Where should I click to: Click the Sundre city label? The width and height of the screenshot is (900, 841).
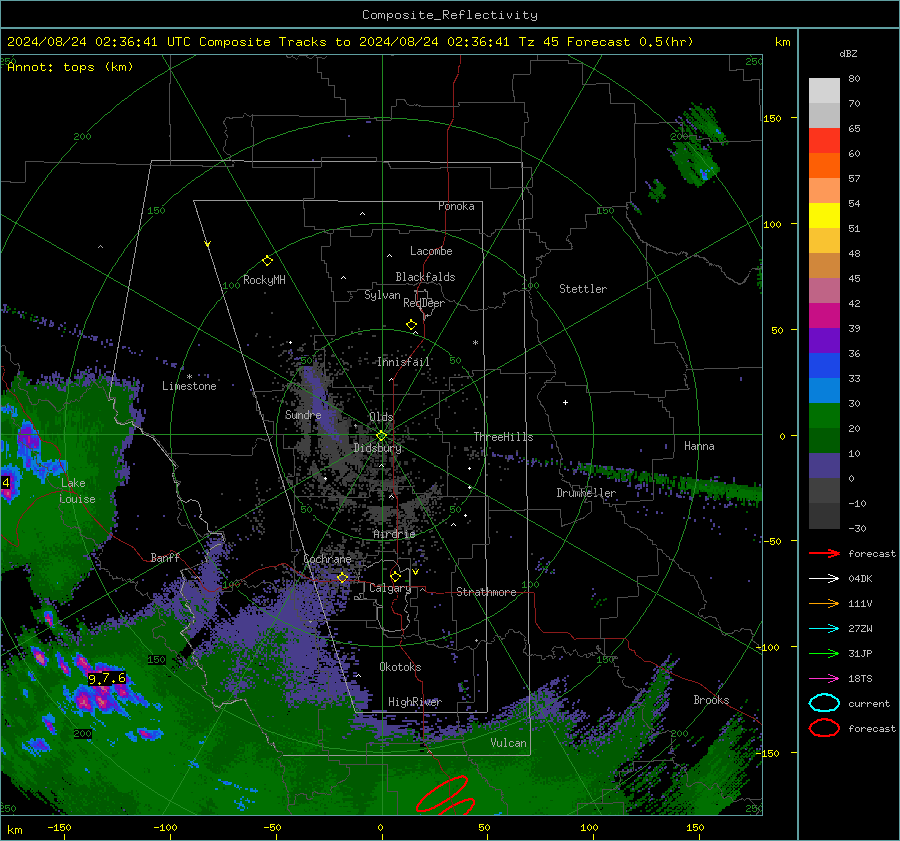click(303, 415)
